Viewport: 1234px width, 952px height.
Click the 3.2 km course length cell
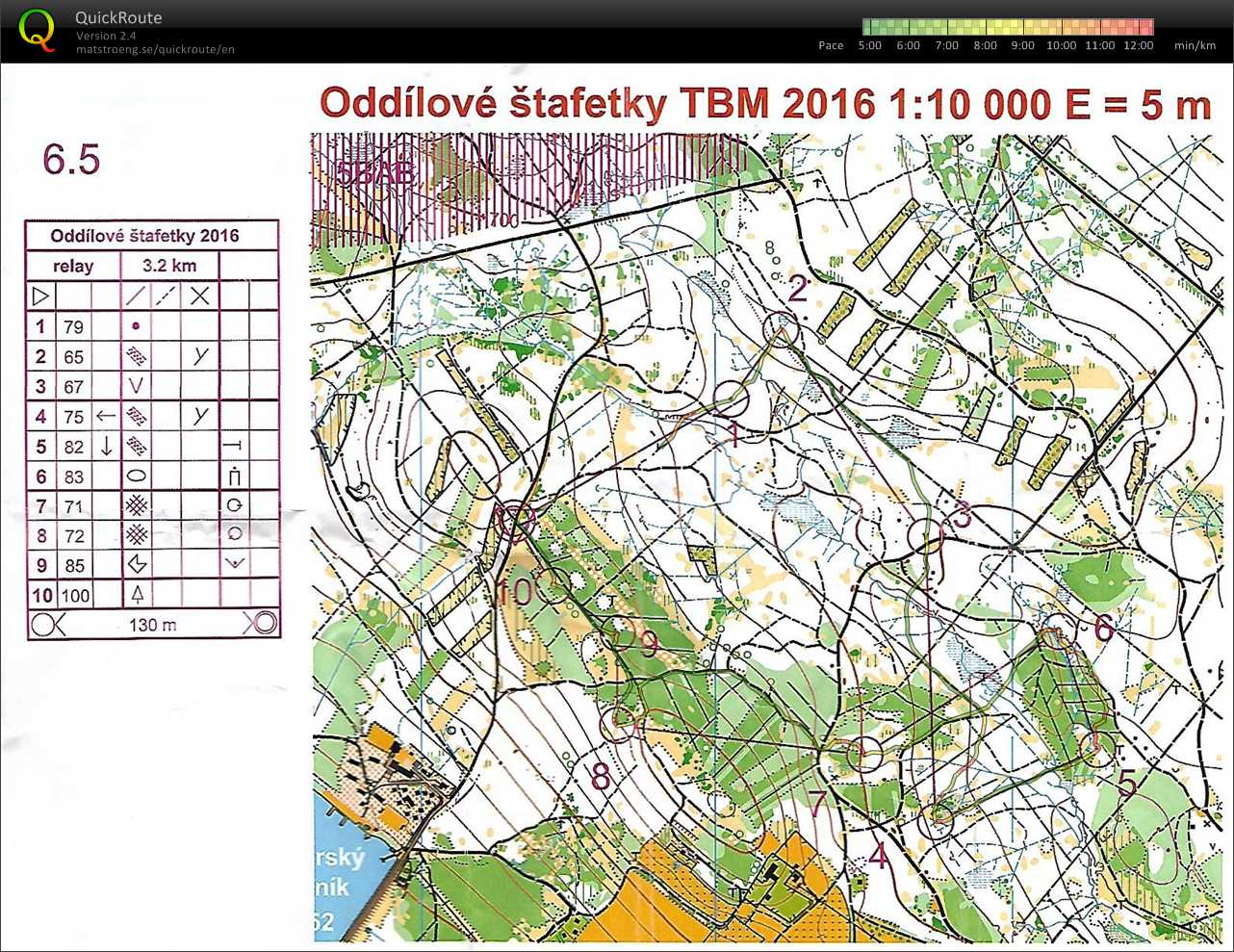169,266
